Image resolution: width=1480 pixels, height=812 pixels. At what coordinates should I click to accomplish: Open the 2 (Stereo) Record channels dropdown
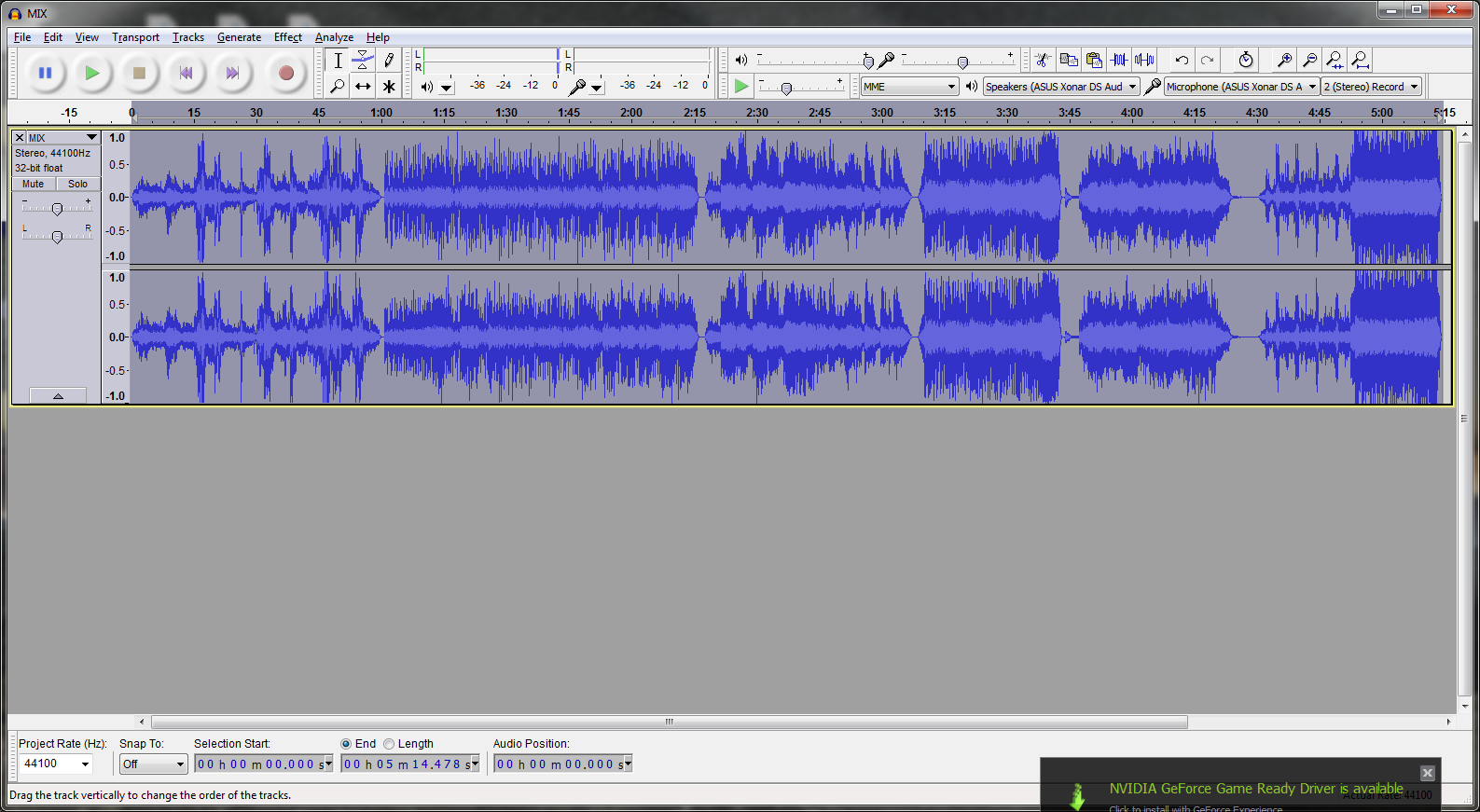click(x=1371, y=87)
